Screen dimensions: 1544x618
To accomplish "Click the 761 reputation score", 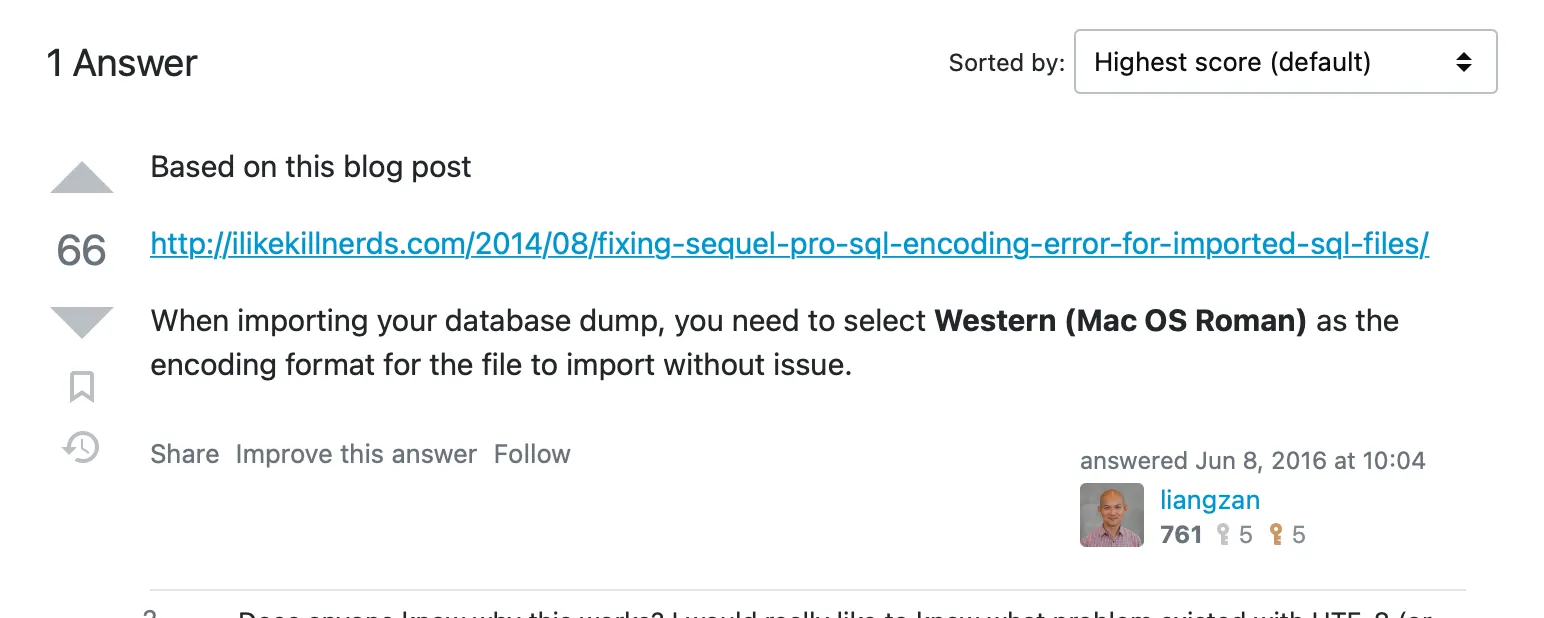I will tap(1180, 535).
